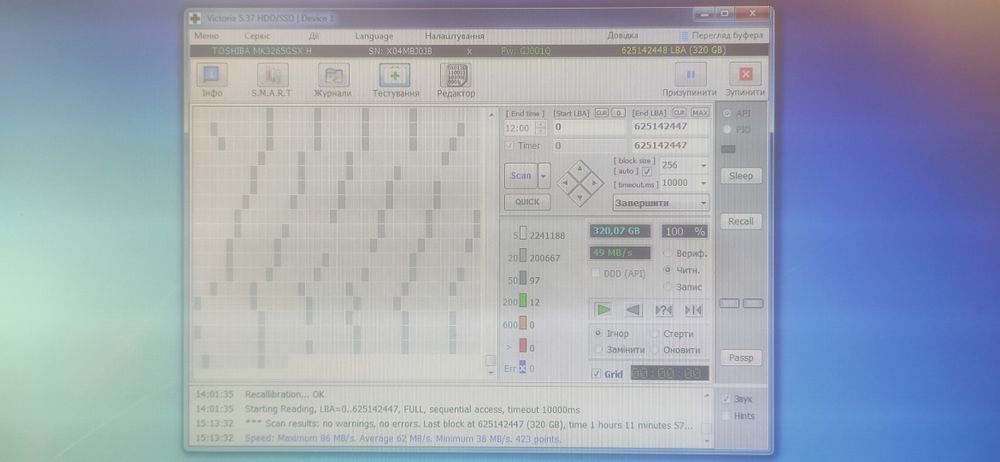Open the Дії menu

coord(314,36)
